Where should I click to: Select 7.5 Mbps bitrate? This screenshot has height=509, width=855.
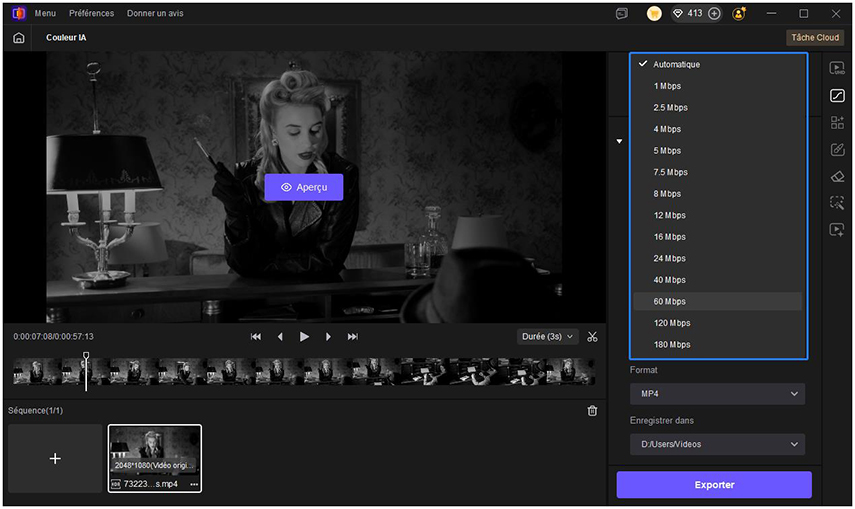[x=718, y=172]
